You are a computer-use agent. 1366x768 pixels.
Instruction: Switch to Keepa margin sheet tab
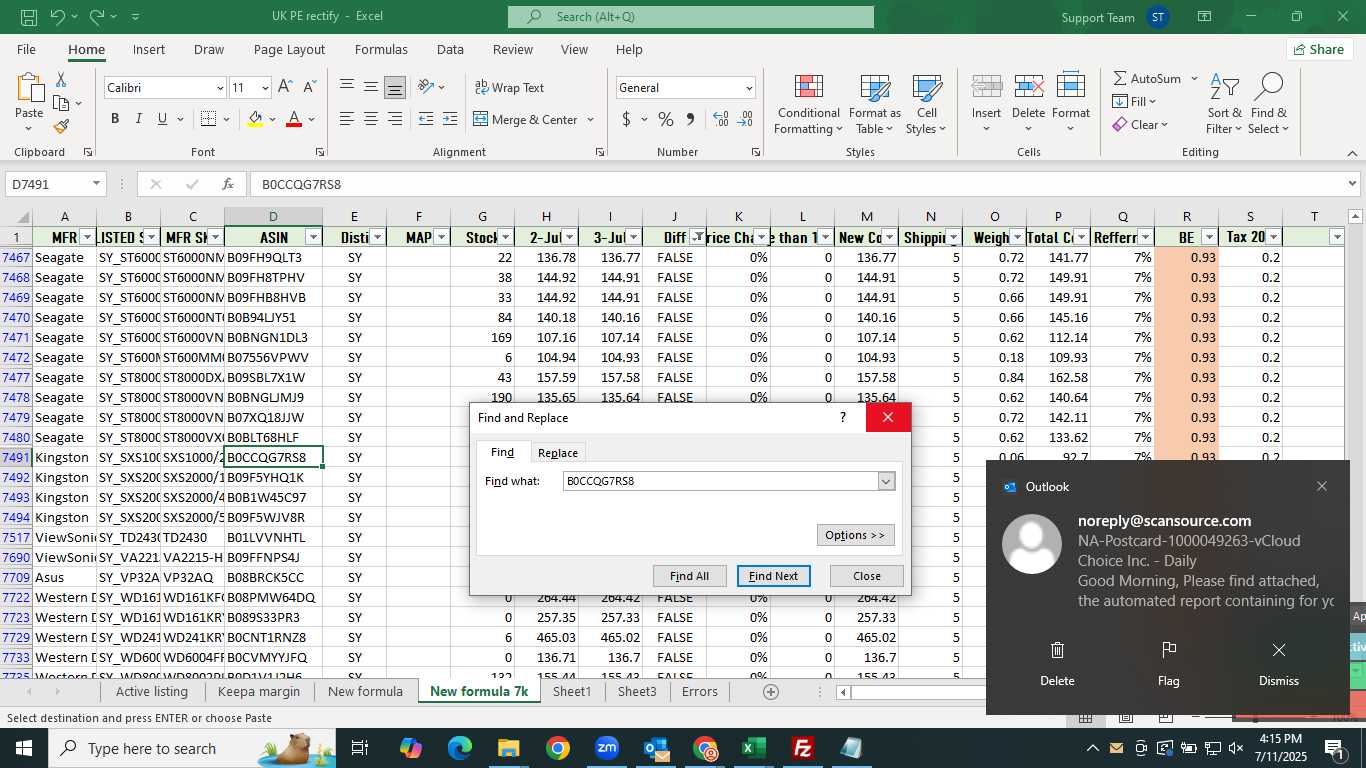point(259,691)
